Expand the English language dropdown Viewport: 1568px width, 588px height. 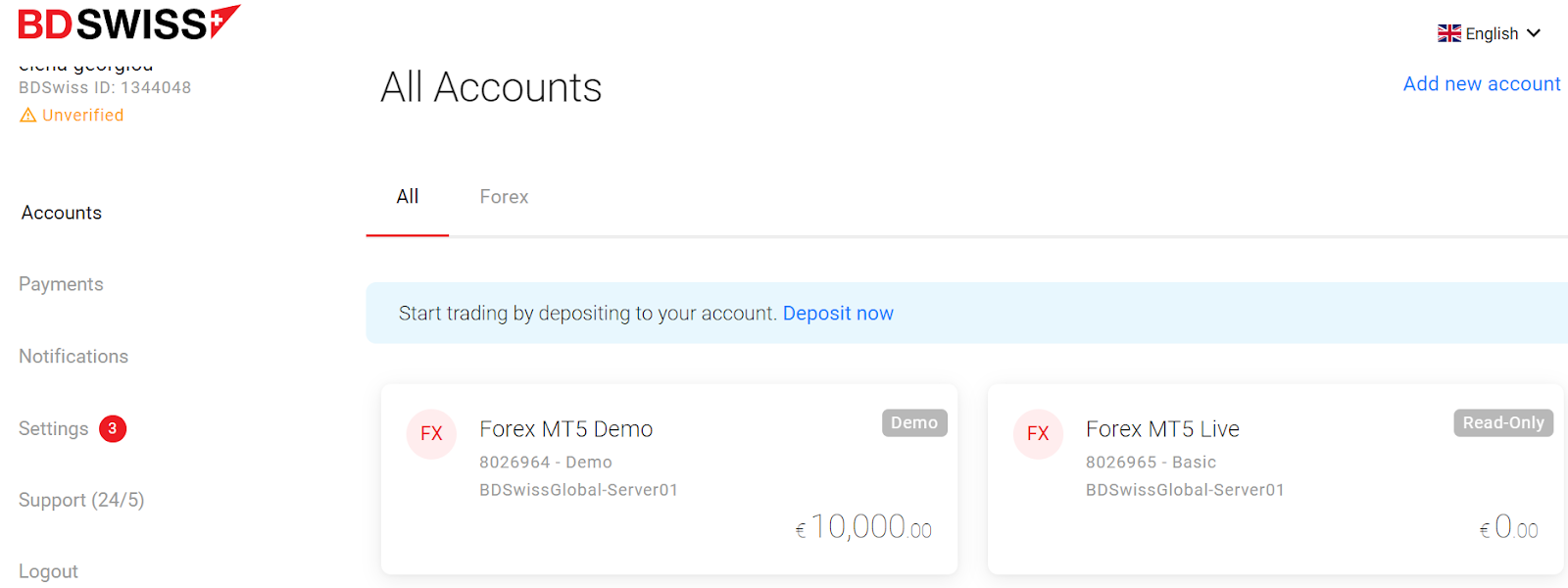coord(1534,33)
